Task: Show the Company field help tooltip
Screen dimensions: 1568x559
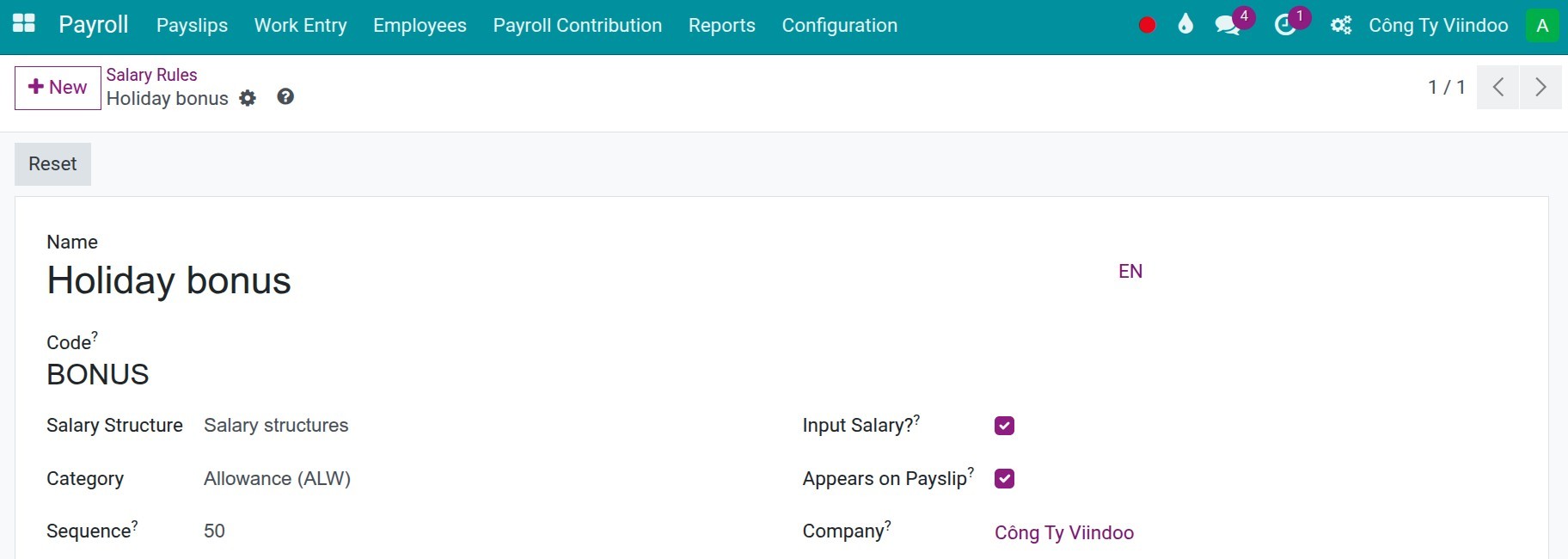Action: [887, 524]
